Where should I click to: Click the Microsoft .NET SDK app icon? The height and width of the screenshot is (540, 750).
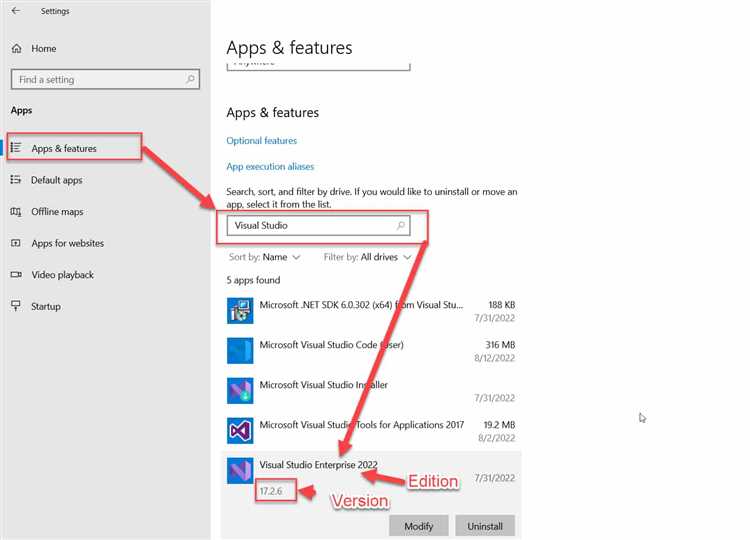pos(240,310)
